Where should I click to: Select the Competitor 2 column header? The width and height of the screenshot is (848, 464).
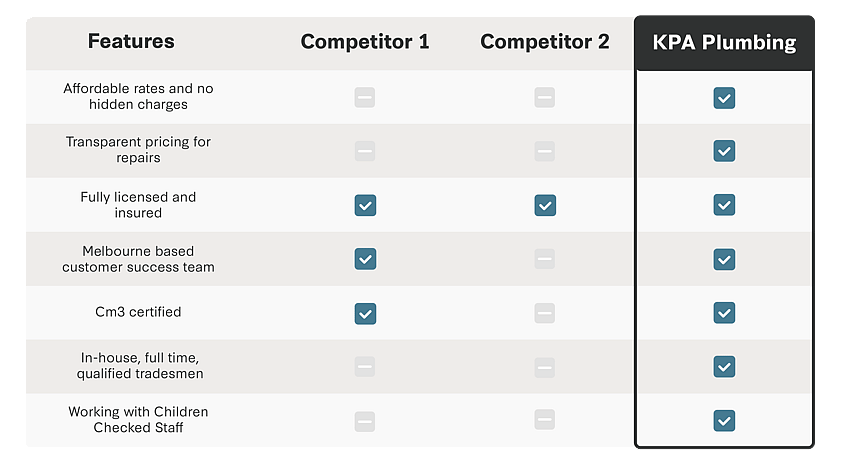544,43
